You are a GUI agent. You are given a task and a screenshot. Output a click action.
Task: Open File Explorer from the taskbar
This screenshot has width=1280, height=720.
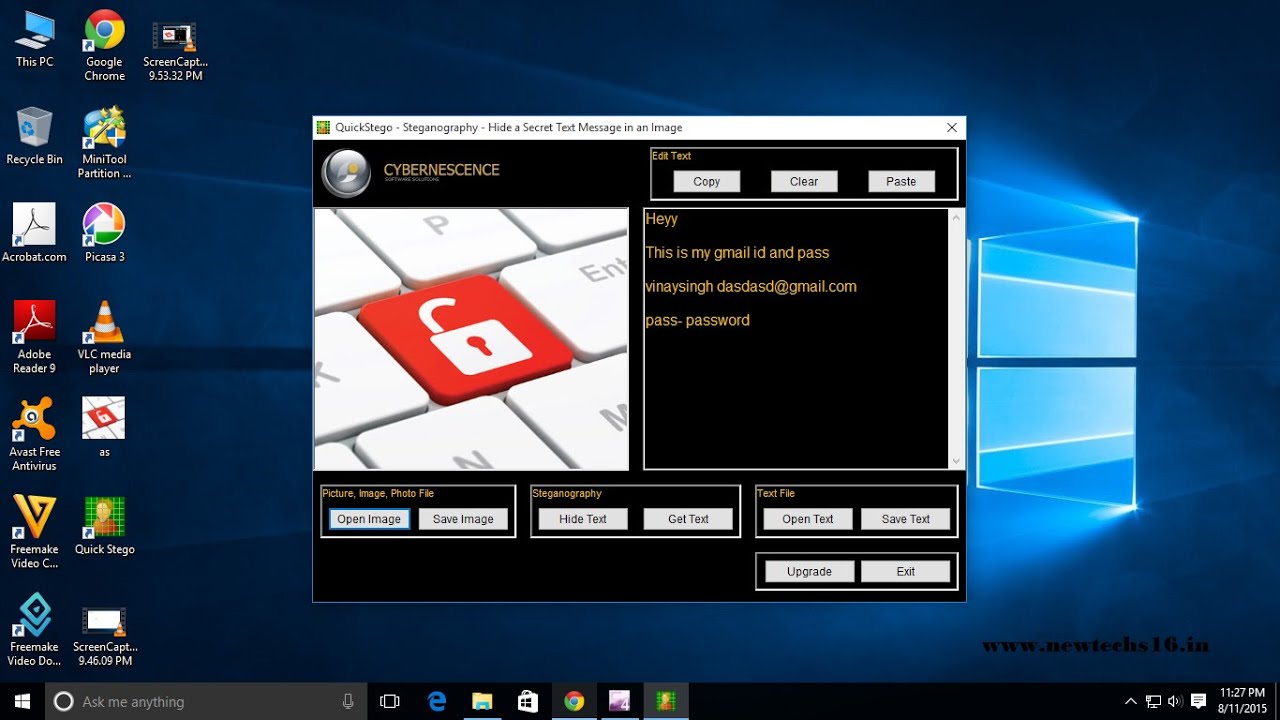pos(482,701)
